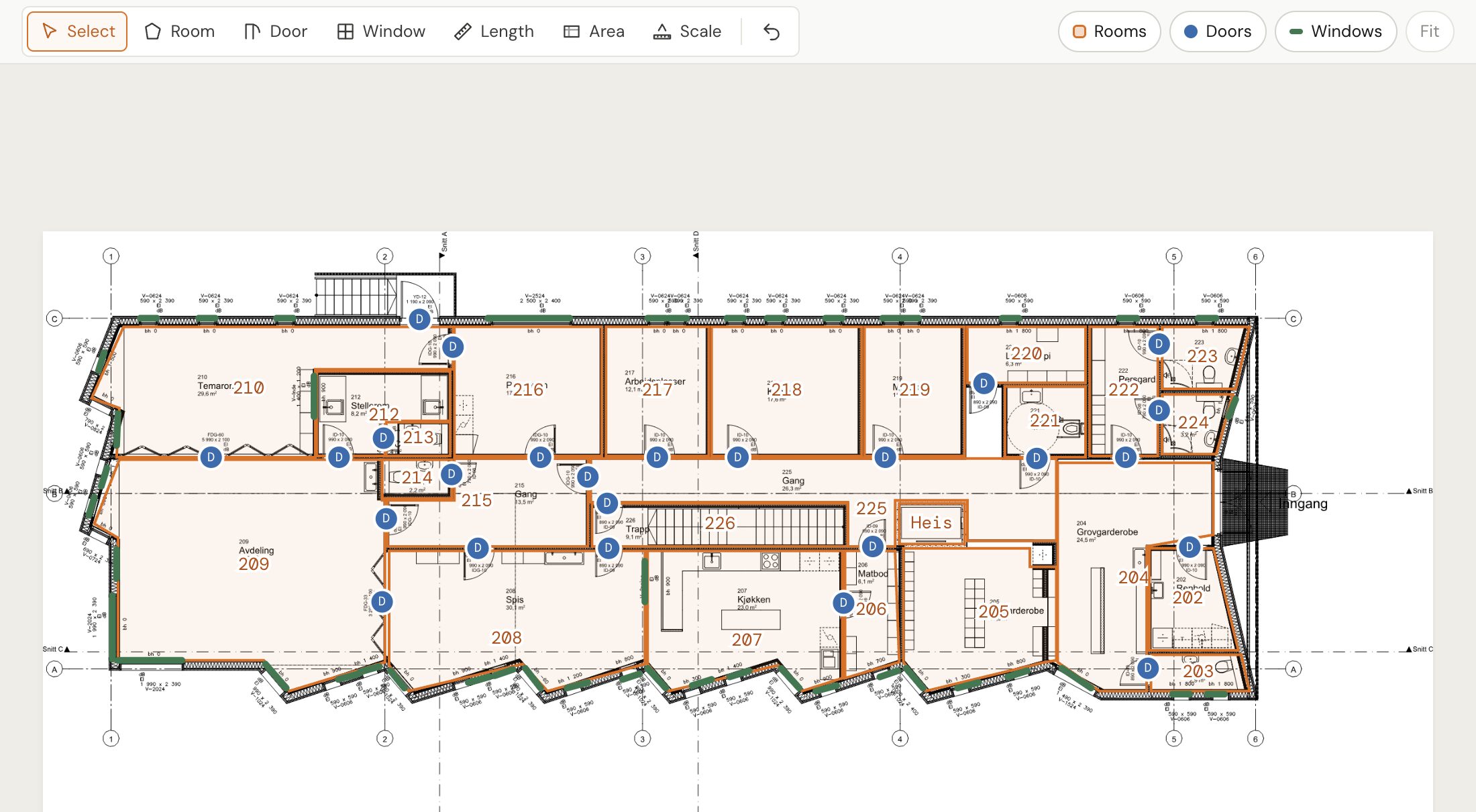Toggle Windows layer visibility

point(1336,32)
